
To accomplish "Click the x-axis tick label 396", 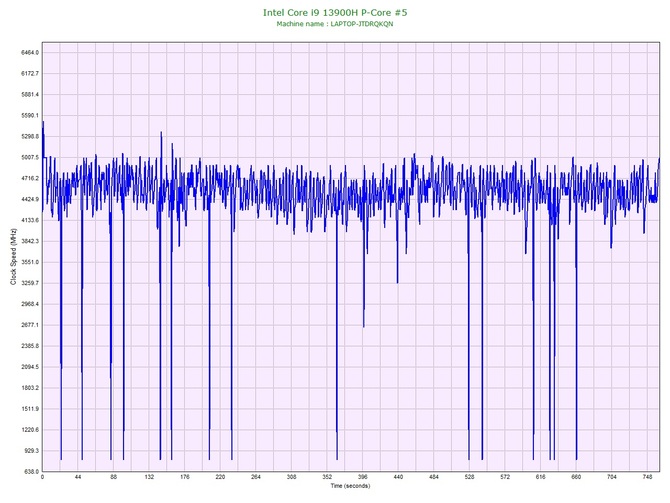I will point(362,477).
